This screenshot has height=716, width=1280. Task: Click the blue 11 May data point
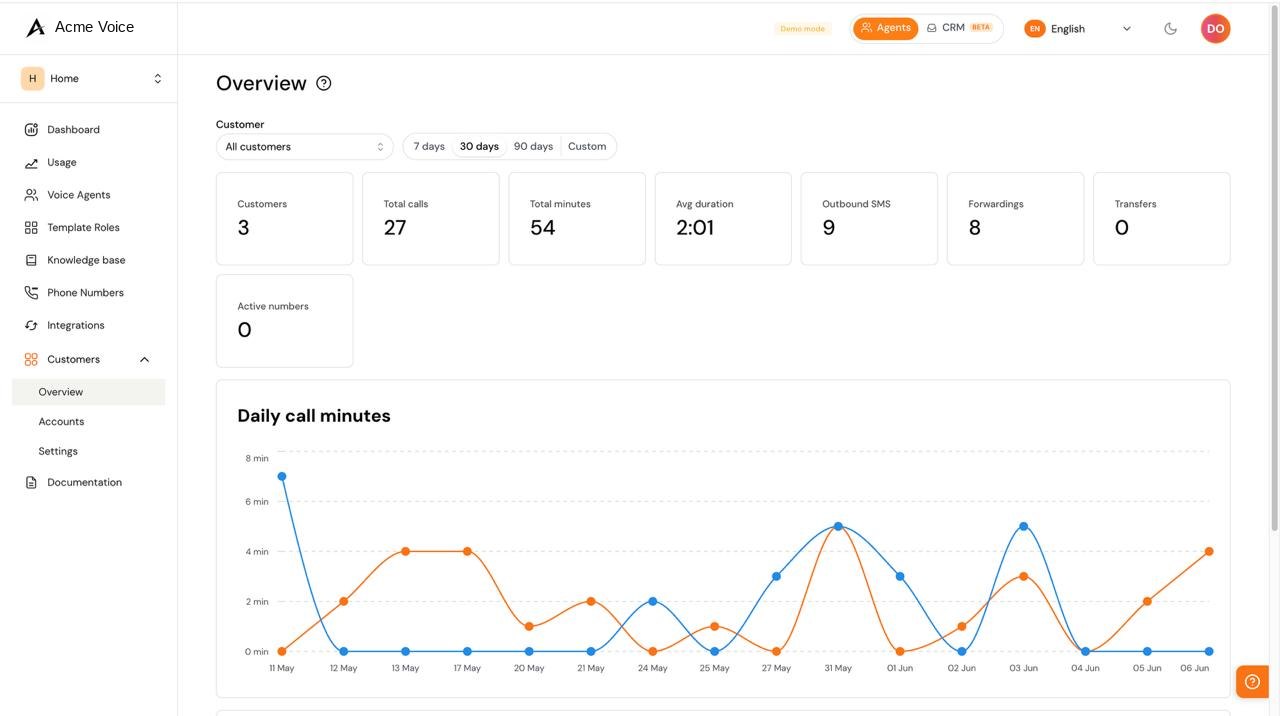282,477
